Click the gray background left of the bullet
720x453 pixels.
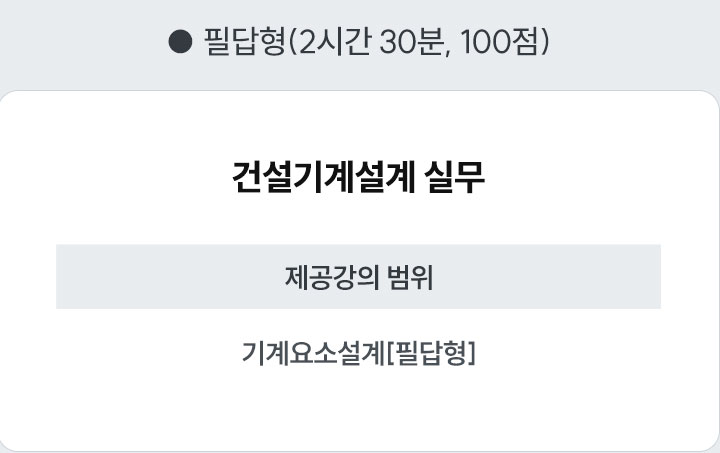pos(90,43)
